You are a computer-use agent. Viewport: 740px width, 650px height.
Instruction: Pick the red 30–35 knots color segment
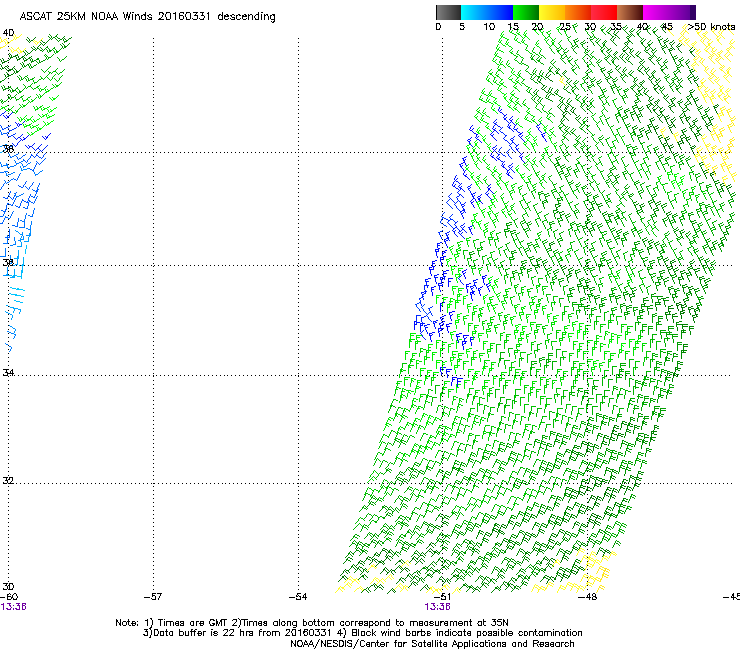[x=604, y=12]
